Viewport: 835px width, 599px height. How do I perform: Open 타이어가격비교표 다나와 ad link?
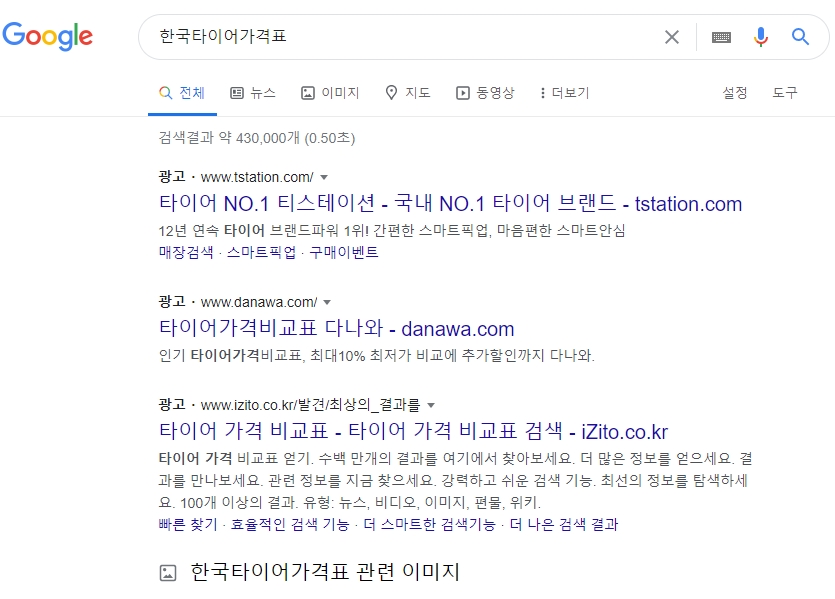click(x=337, y=329)
